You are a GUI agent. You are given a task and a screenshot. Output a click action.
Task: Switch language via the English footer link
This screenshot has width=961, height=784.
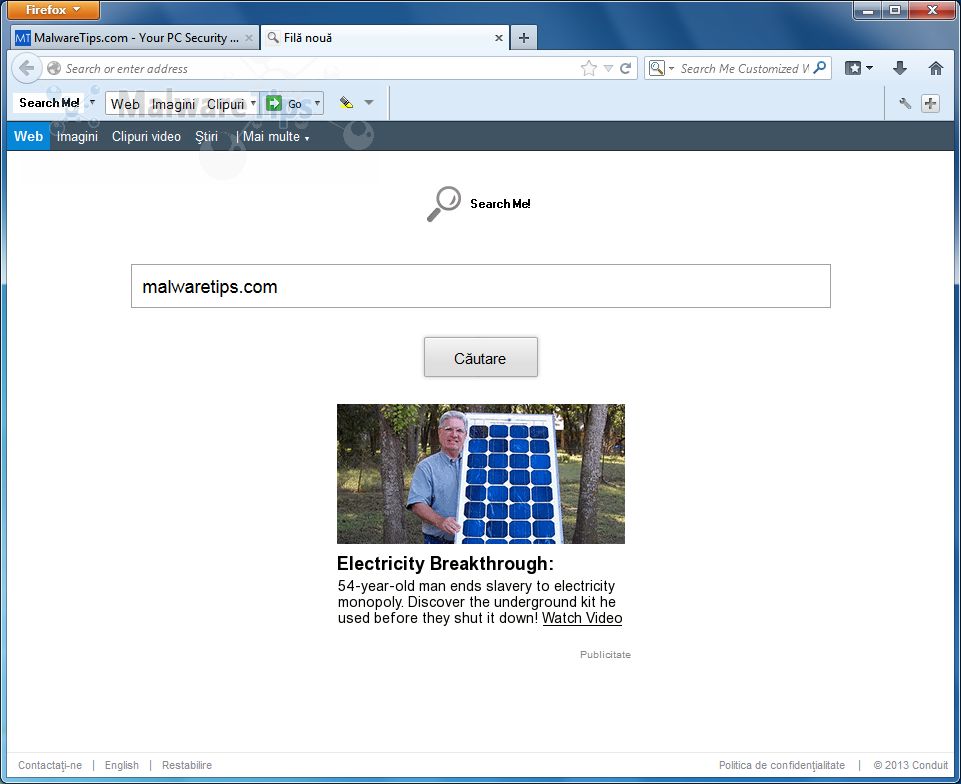tap(121, 765)
